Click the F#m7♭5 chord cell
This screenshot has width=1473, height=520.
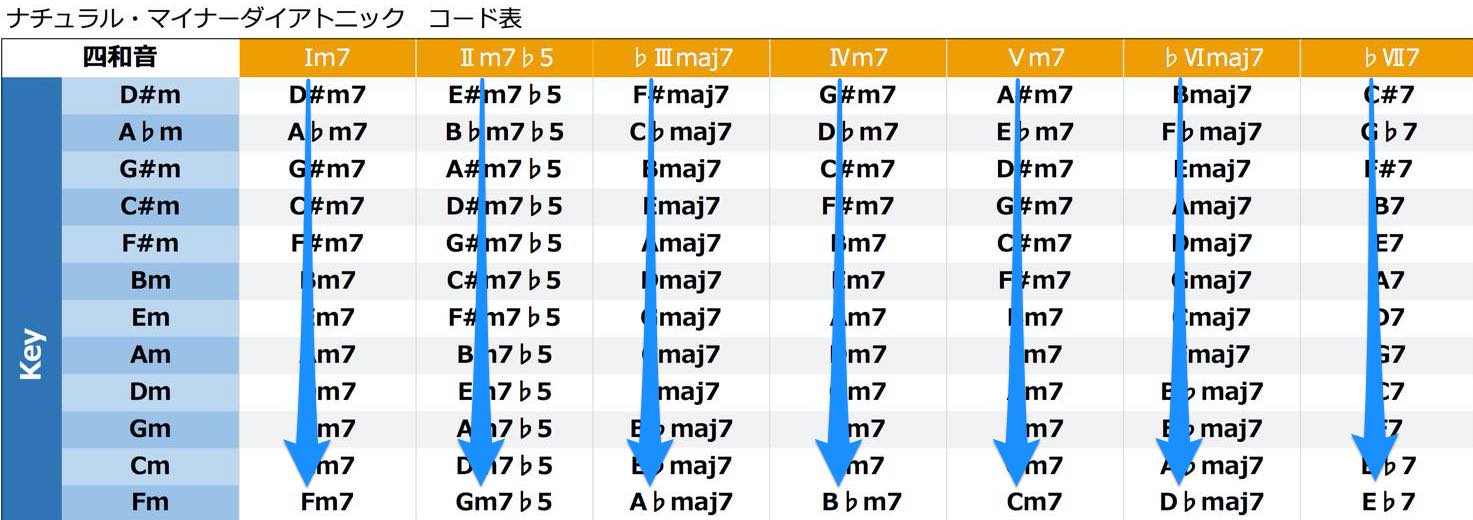pos(505,317)
